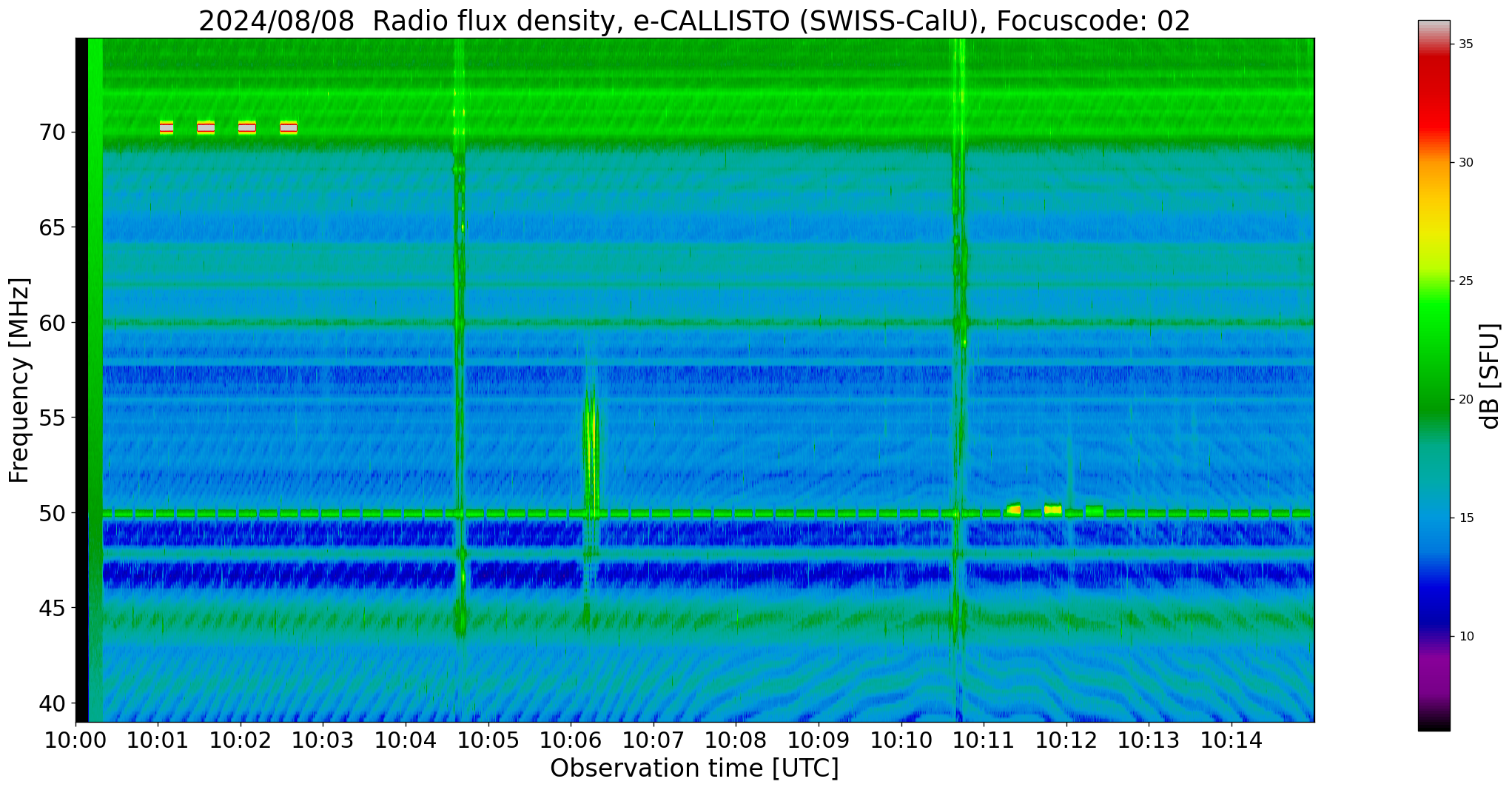This screenshot has width=1512, height=790.
Task: Click the colorbar 20 tick label
Action: (x=1465, y=400)
